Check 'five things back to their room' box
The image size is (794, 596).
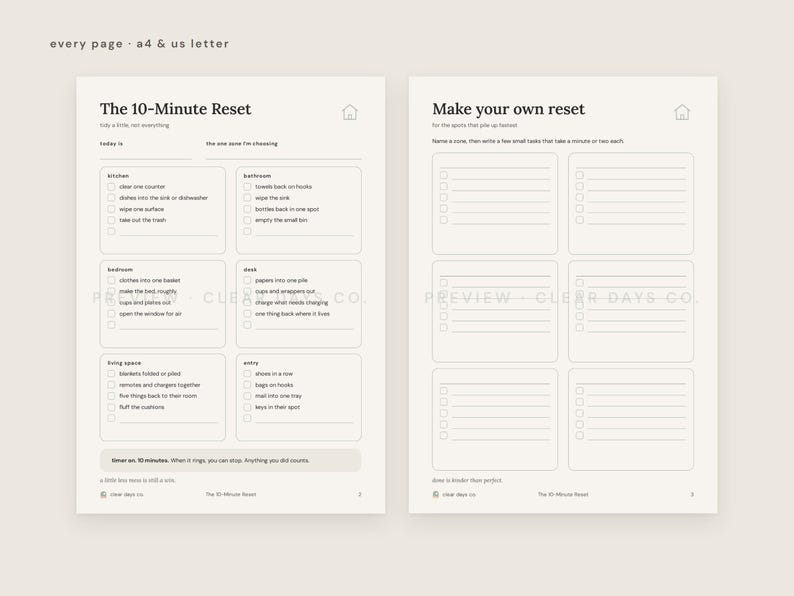[x=111, y=395]
